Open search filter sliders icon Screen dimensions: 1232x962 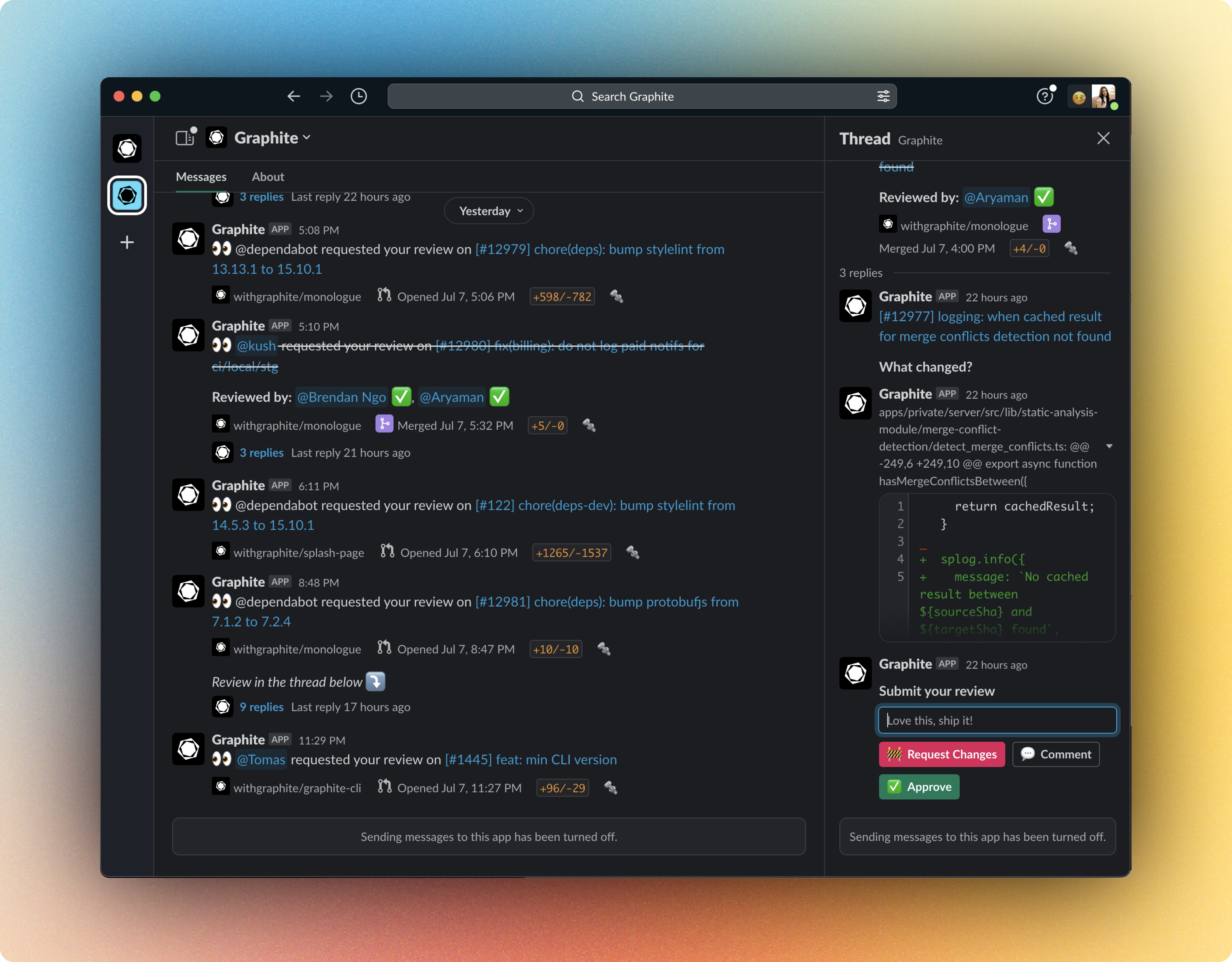click(883, 96)
